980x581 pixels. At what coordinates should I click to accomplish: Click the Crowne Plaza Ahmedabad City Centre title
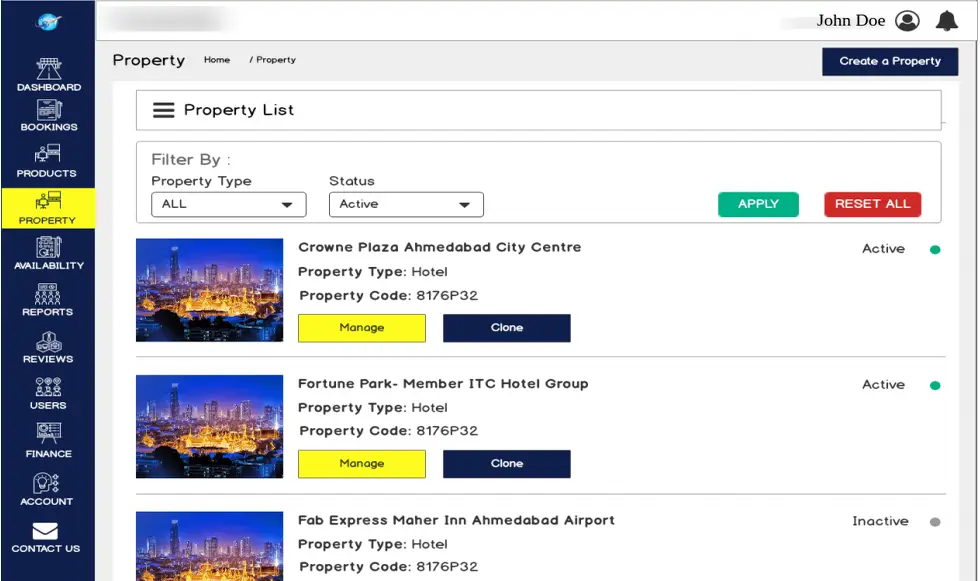click(439, 247)
